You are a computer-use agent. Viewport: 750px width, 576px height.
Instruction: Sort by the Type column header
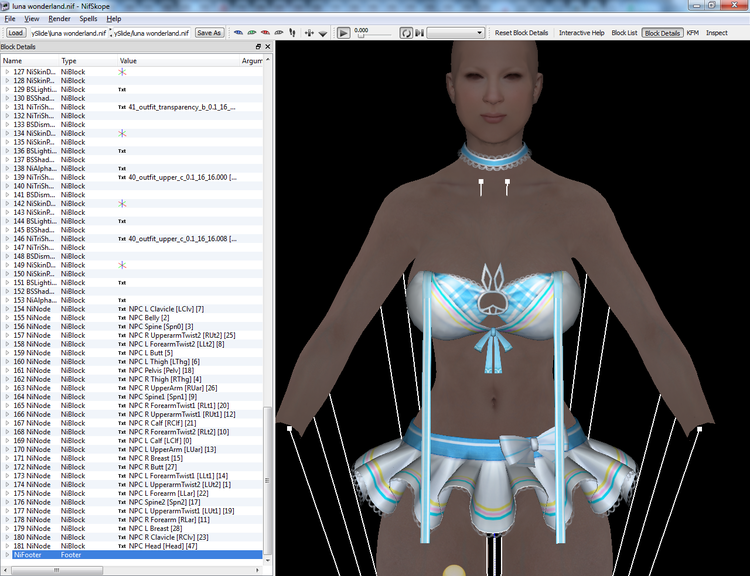pyautogui.click(x=88, y=61)
